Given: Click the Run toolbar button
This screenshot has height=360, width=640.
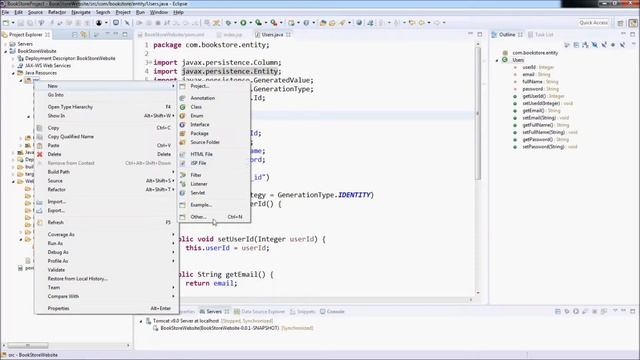Looking at the screenshot, I should [x=243, y=23].
